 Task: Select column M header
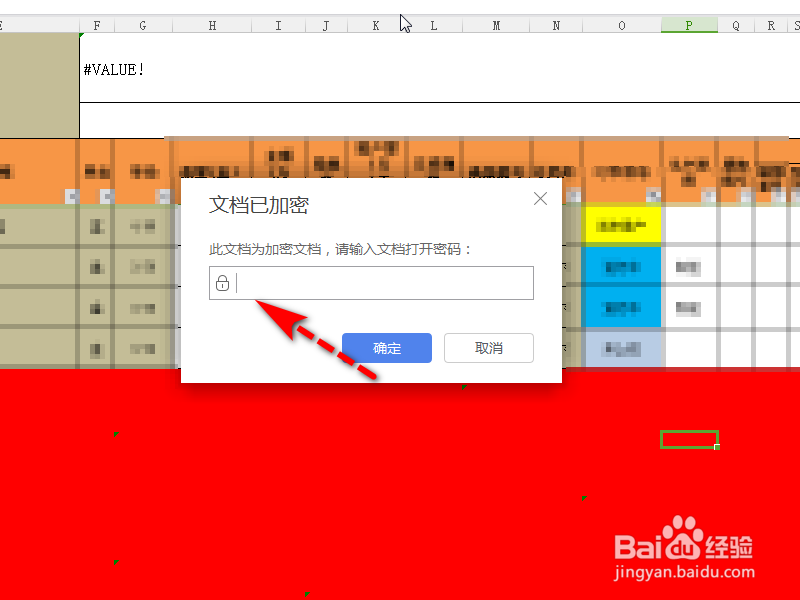496,26
